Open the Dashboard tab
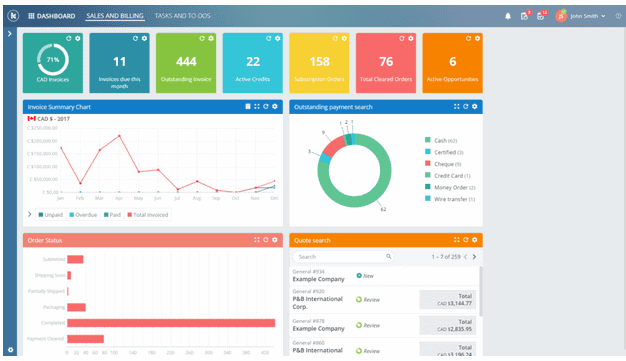 coord(52,16)
